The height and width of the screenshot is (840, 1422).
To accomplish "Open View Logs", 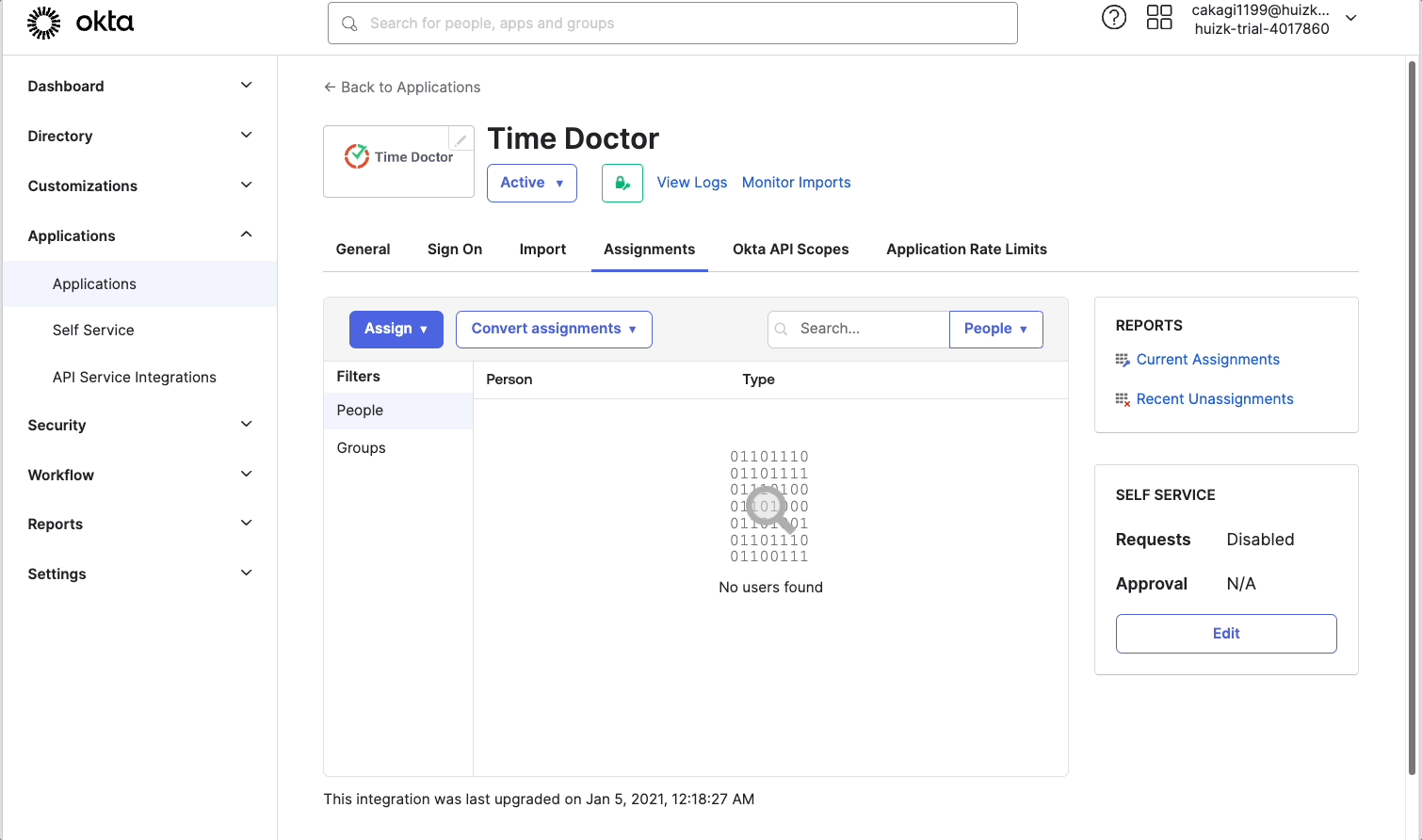I will tap(691, 182).
